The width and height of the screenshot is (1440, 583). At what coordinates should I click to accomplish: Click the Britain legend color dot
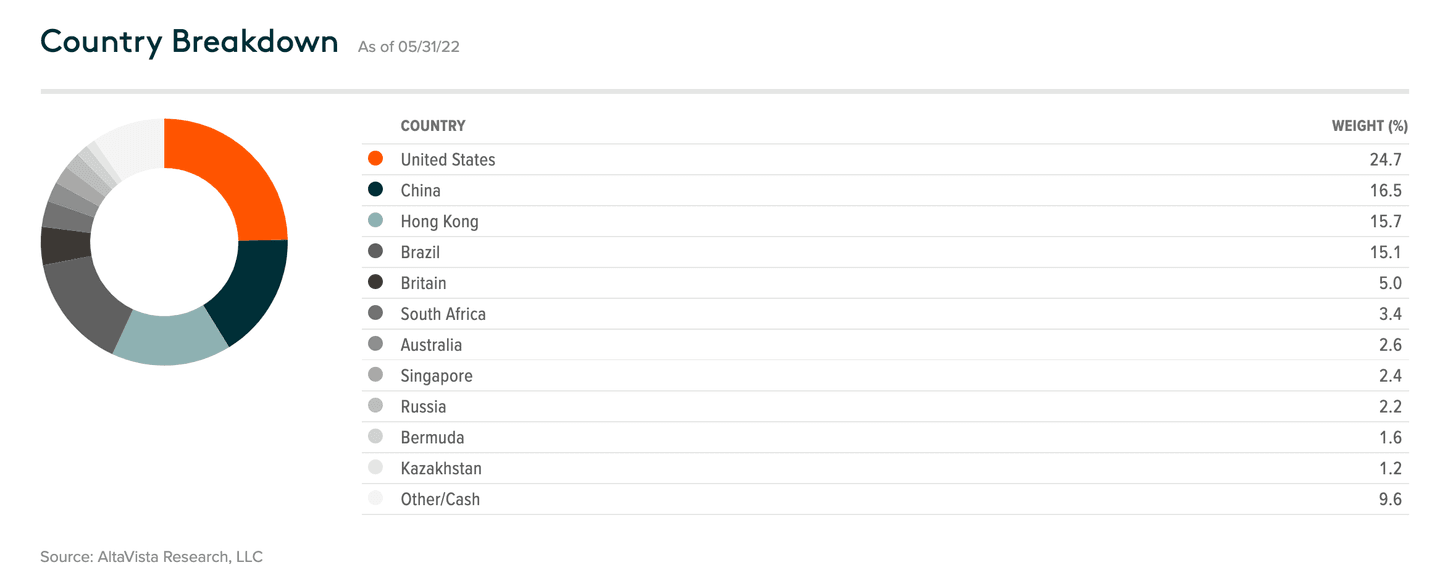376,283
